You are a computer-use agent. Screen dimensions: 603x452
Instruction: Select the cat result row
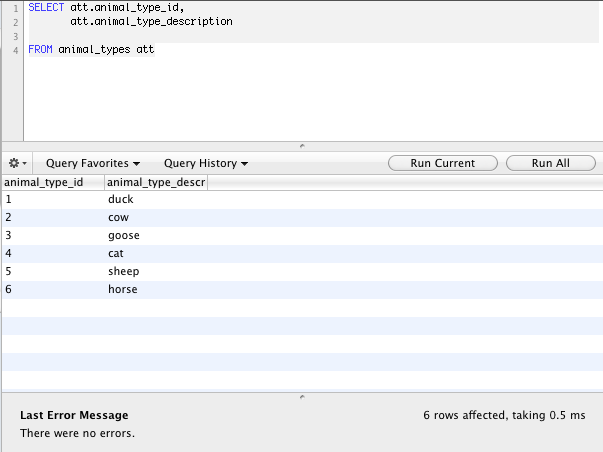(302, 254)
